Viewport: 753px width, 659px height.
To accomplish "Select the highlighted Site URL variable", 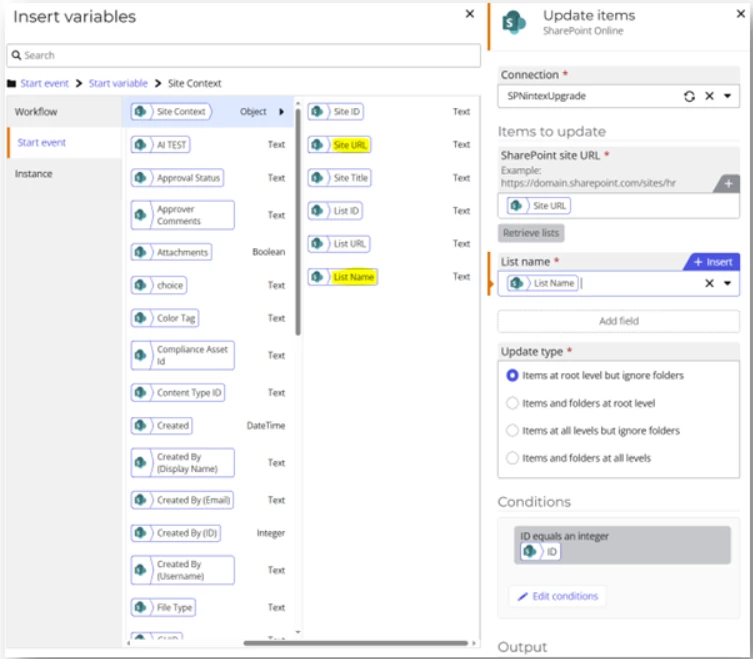I will (339, 145).
